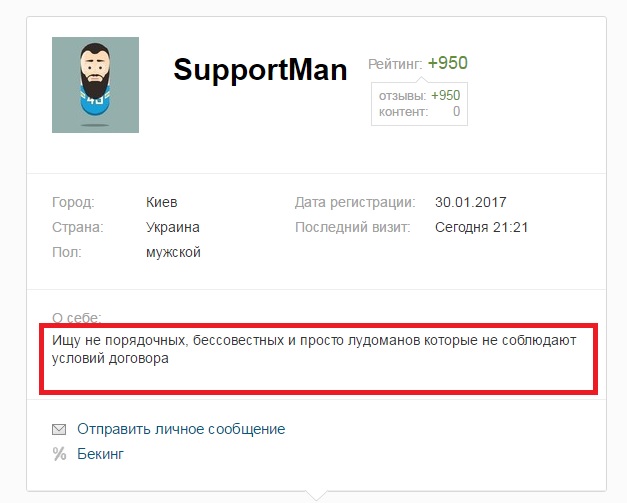Click the Последний визит label
This screenshot has width=627, height=503.
[x=353, y=227]
